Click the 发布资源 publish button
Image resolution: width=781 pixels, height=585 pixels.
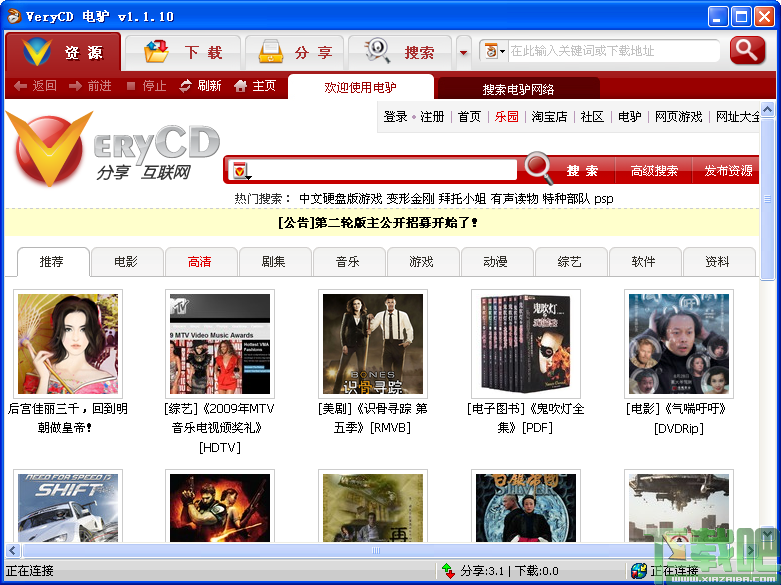[x=728, y=171]
